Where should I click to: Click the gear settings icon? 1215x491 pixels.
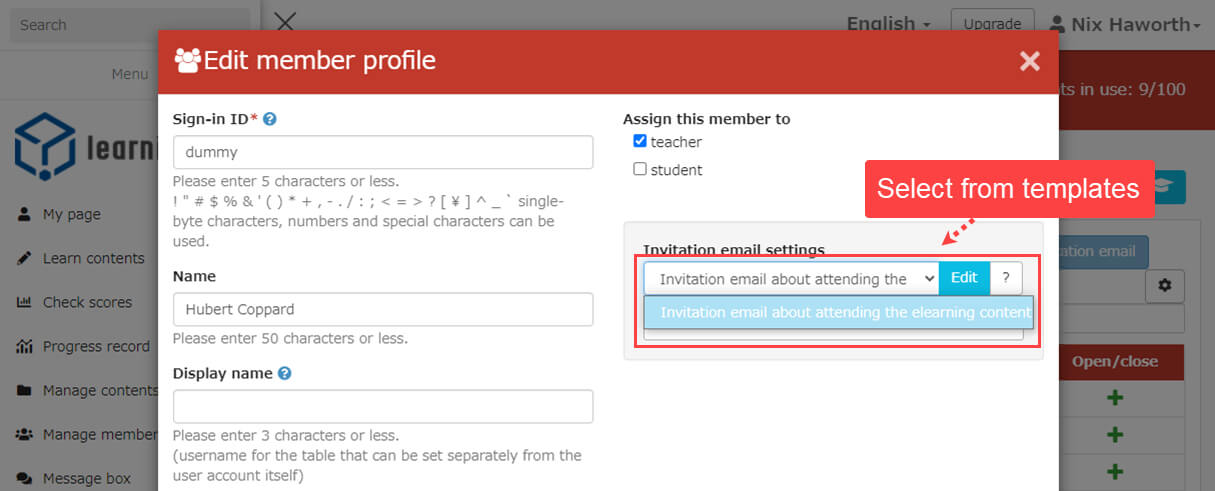pyautogui.click(x=1164, y=285)
